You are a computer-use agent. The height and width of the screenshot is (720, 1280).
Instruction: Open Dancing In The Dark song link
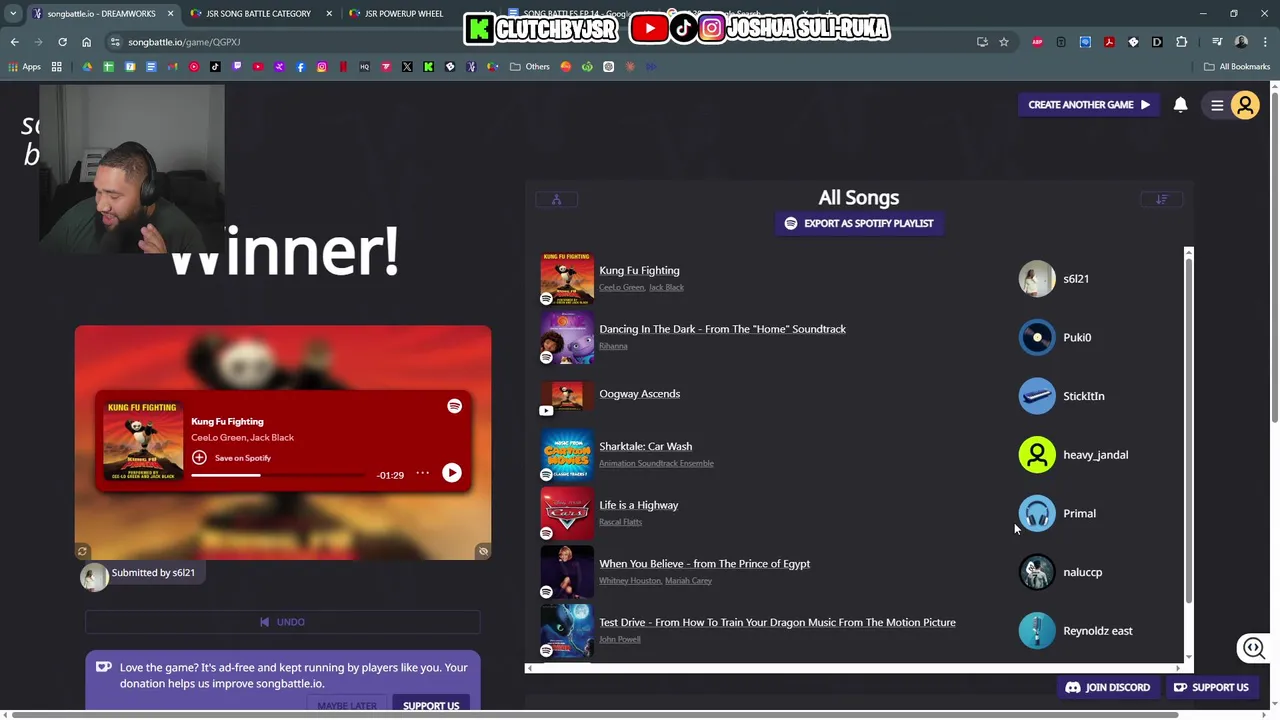pyautogui.click(x=722, y=329)
